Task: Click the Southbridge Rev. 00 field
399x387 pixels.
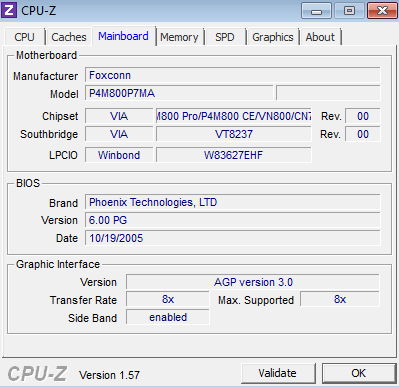Action: click(363, 134)
